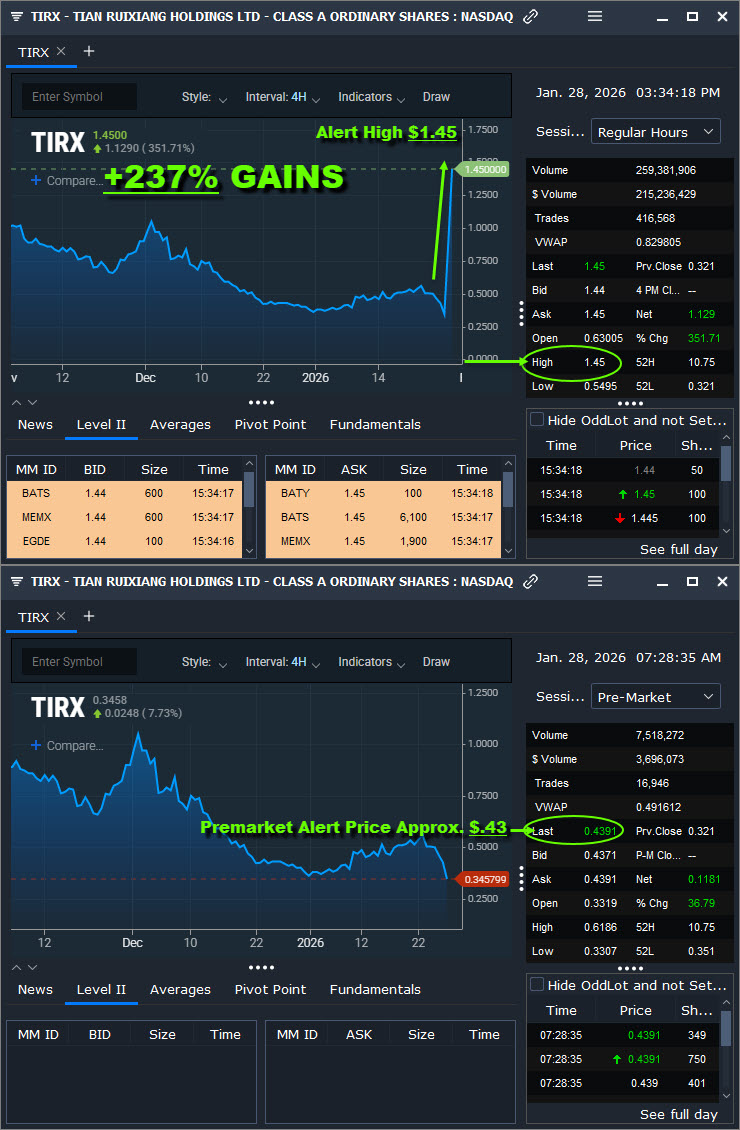Click Compare plus icon on top chart

tap(36, 180)
